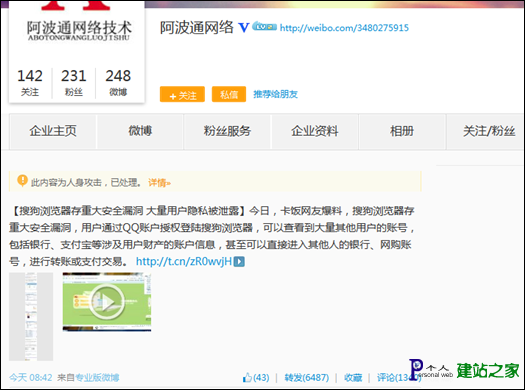Click the orange warning exclamation icon
Screen dimensions: 525x390
click(22, 181)
